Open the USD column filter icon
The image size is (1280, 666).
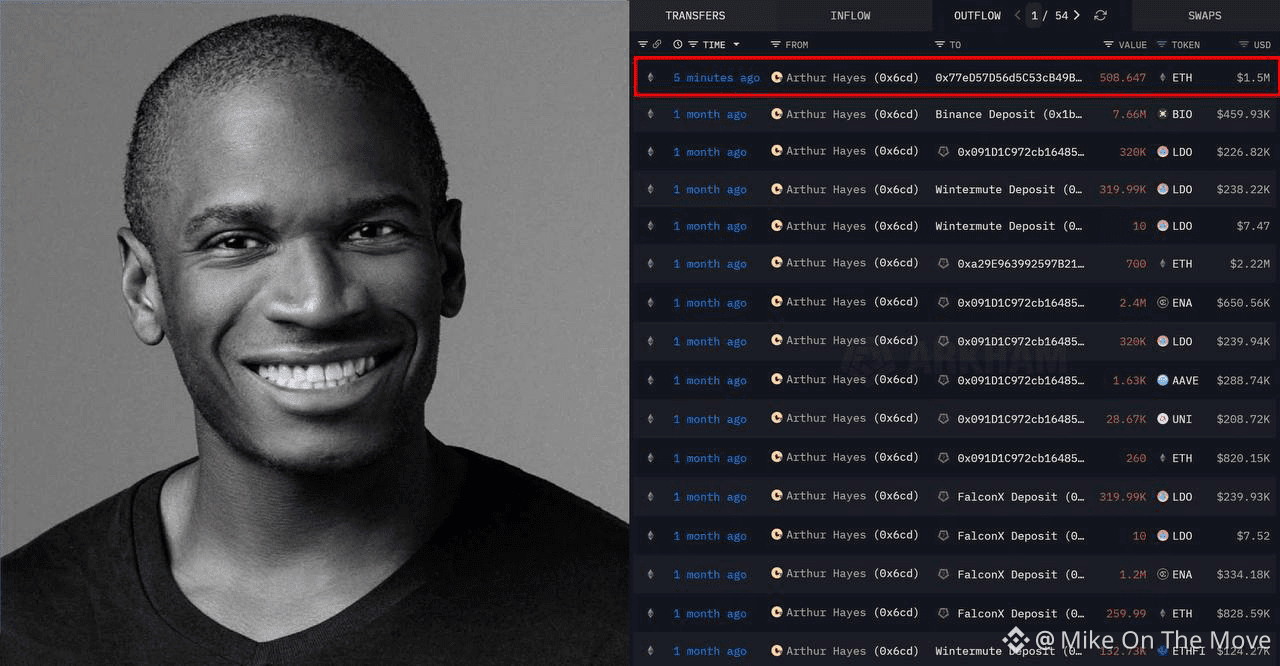tap(1244, 44)
